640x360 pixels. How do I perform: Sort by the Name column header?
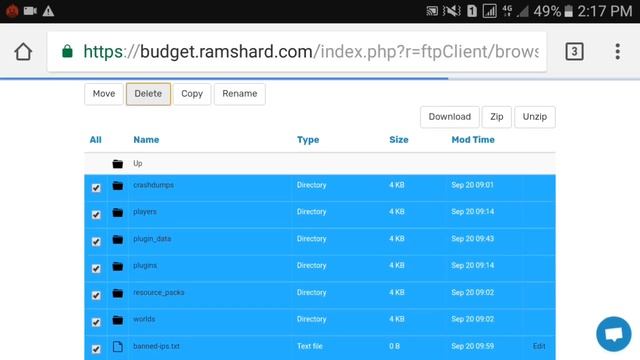click(x=146, y=140)
